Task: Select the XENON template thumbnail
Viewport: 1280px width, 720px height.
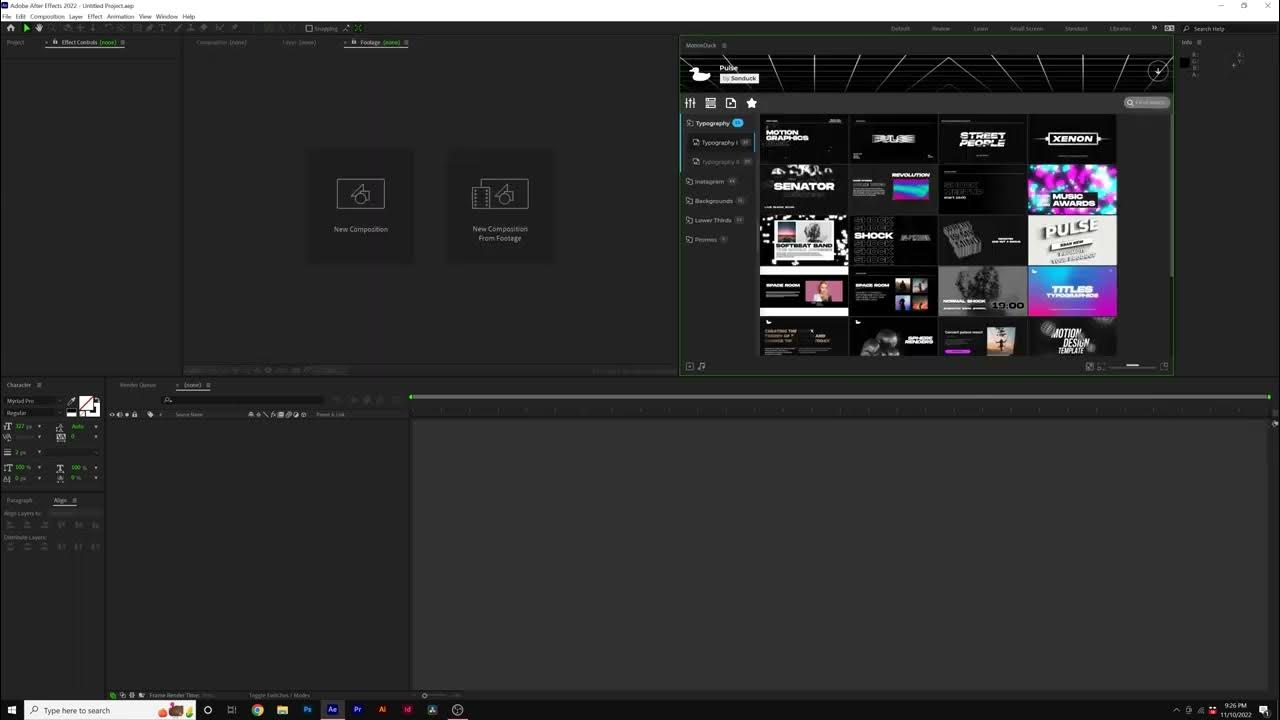Action: (1072, 139)
